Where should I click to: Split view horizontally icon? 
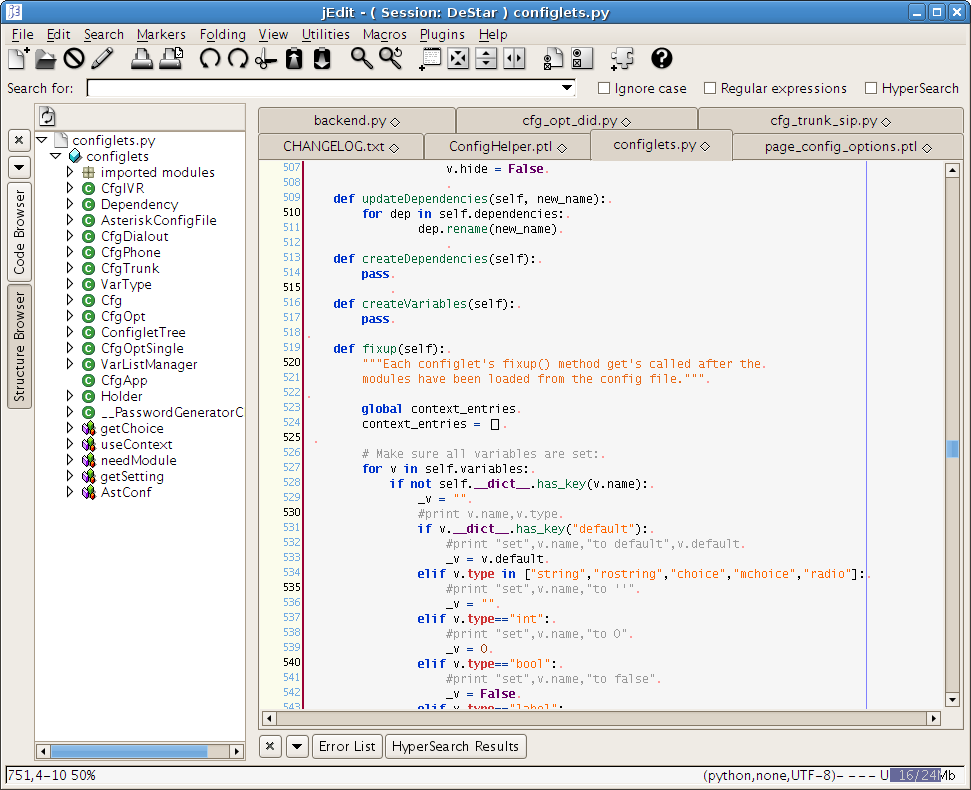486,59
